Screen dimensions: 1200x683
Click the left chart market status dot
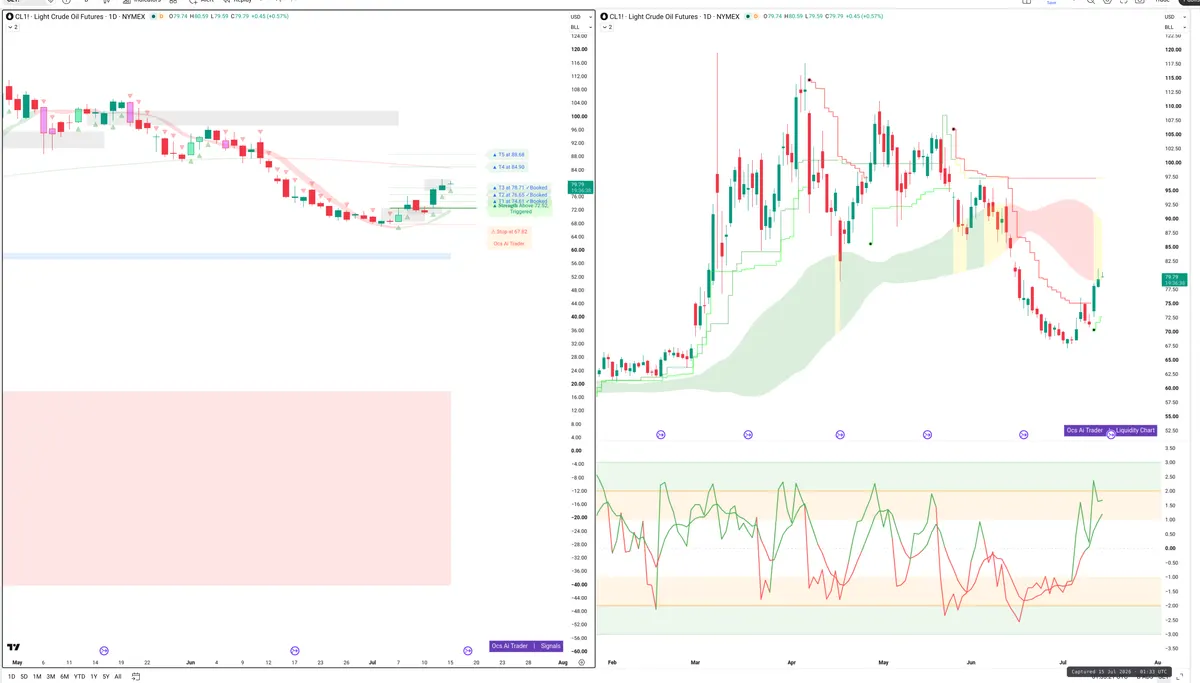point(152,16)
